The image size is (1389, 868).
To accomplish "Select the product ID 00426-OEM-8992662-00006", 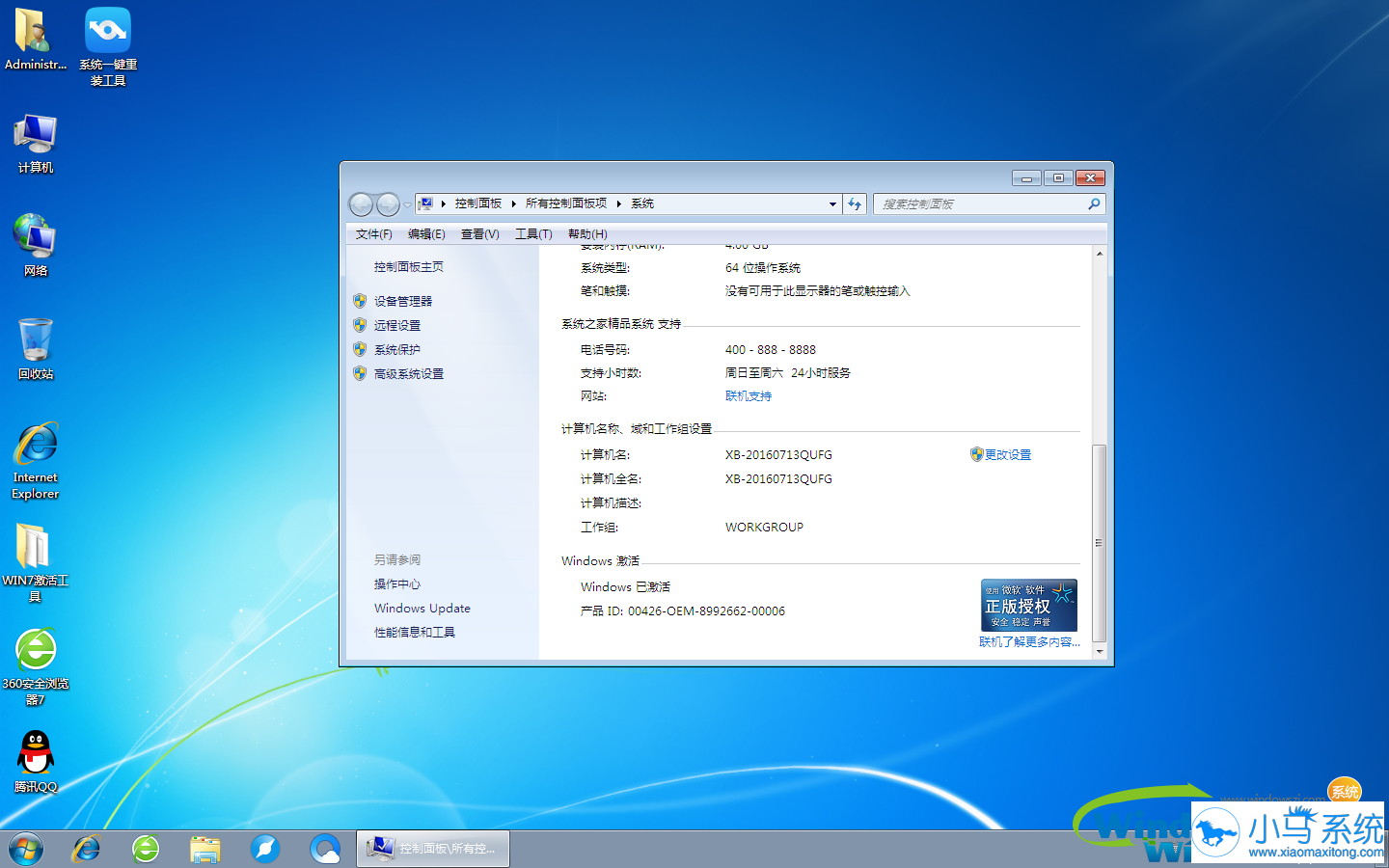I will coord(706,611).
